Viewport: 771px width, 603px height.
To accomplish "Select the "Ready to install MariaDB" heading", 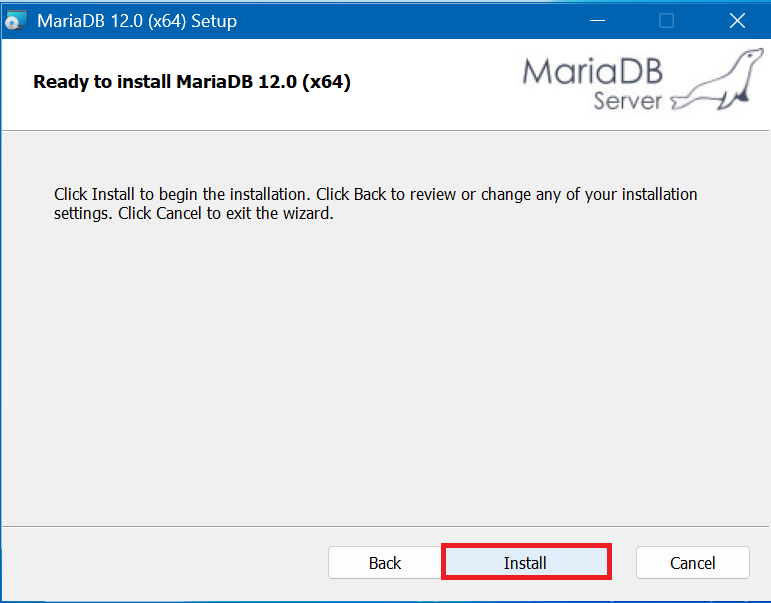I will pos(192,82).
